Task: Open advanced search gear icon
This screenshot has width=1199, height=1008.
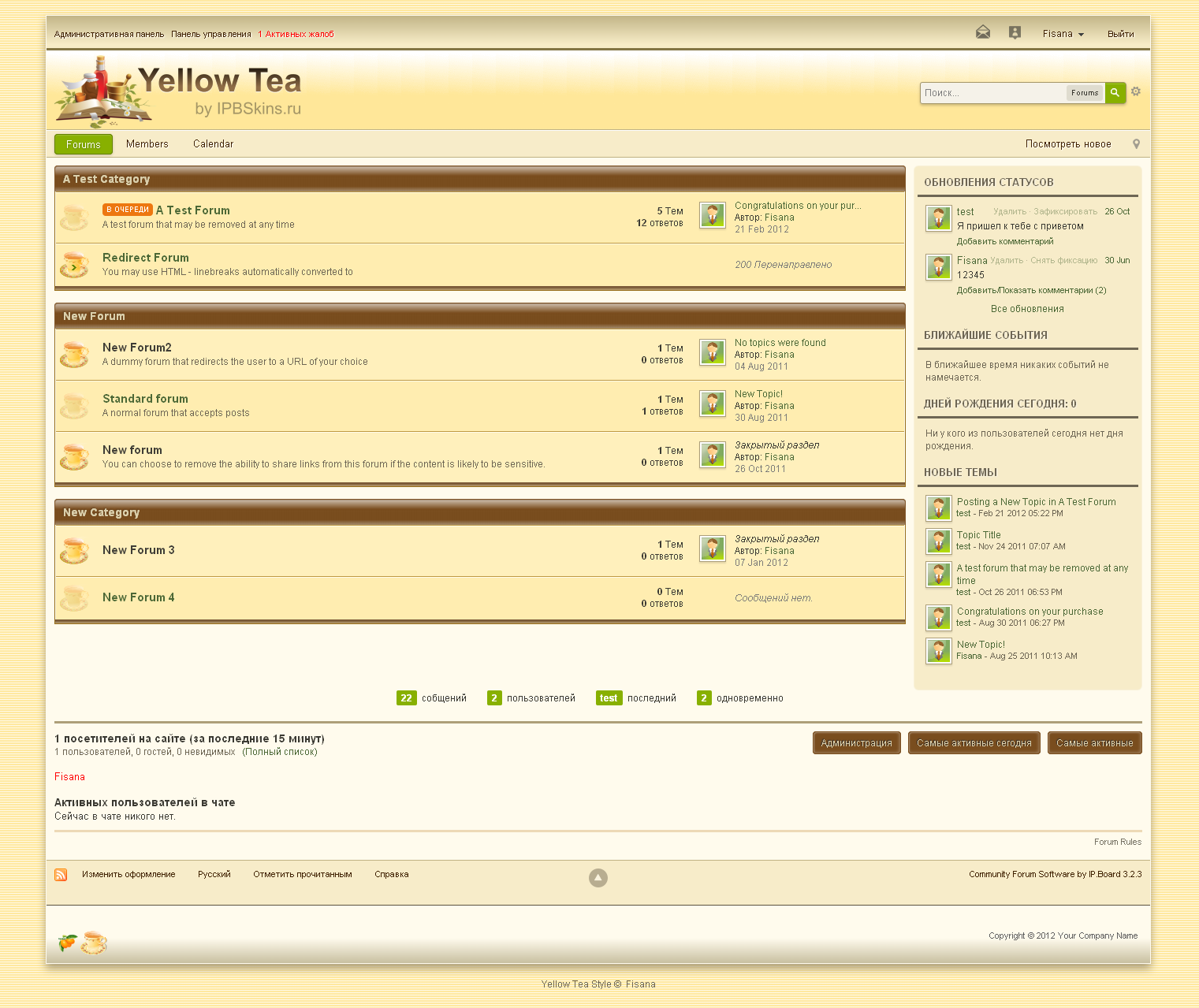Action: [1136, 91]
